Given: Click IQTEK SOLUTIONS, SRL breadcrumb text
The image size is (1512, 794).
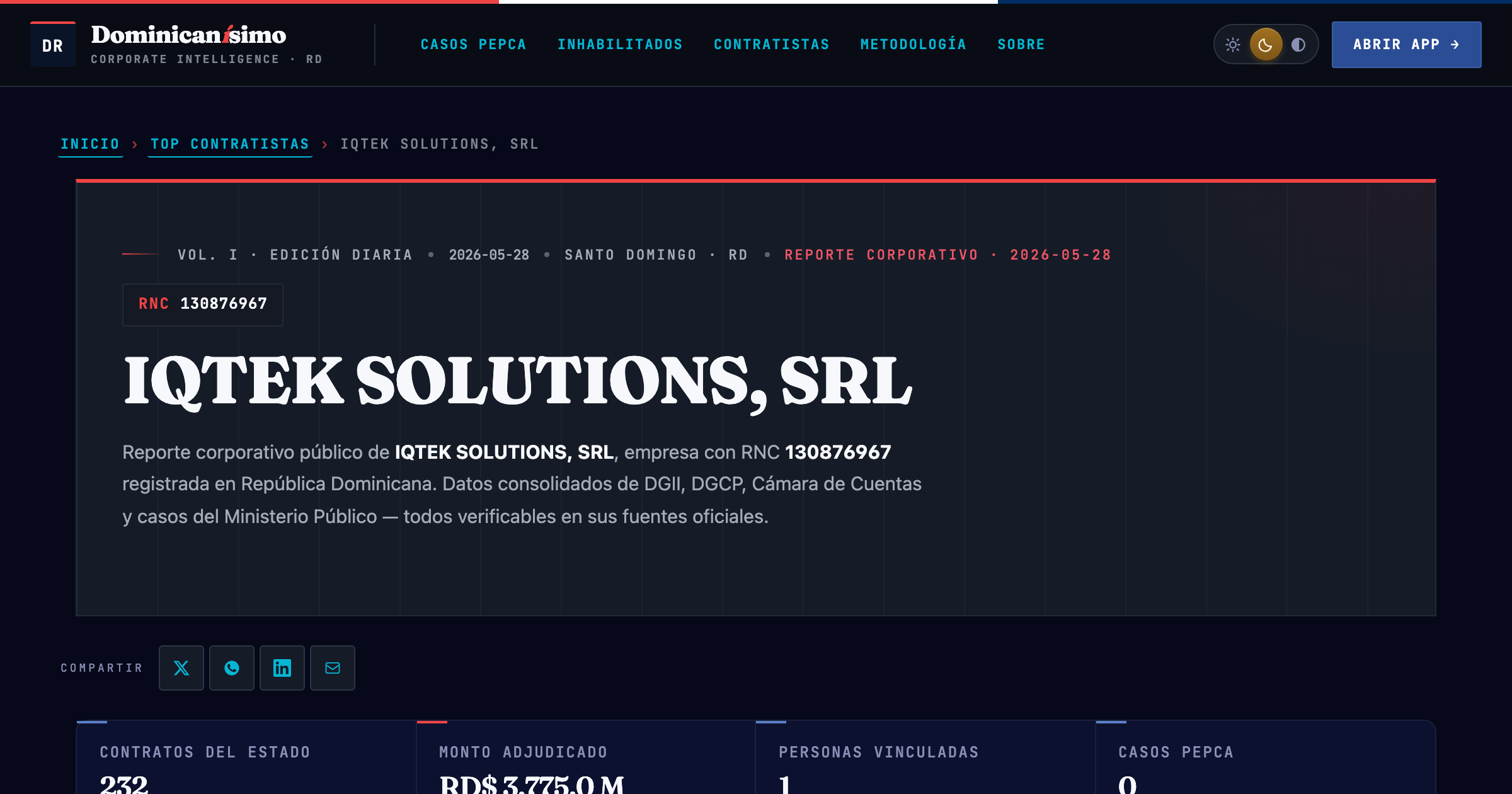Looking at the screenshot, I should (440, 144).
